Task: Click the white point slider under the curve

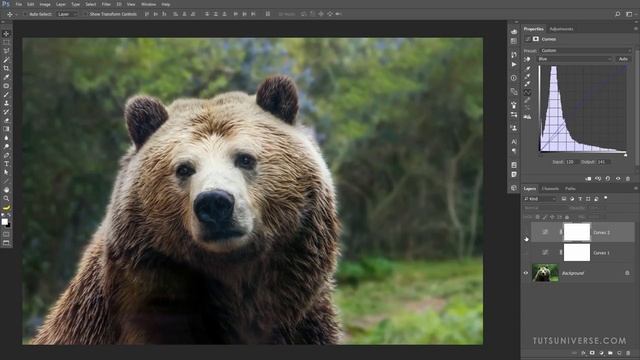Action: (625, 154)
